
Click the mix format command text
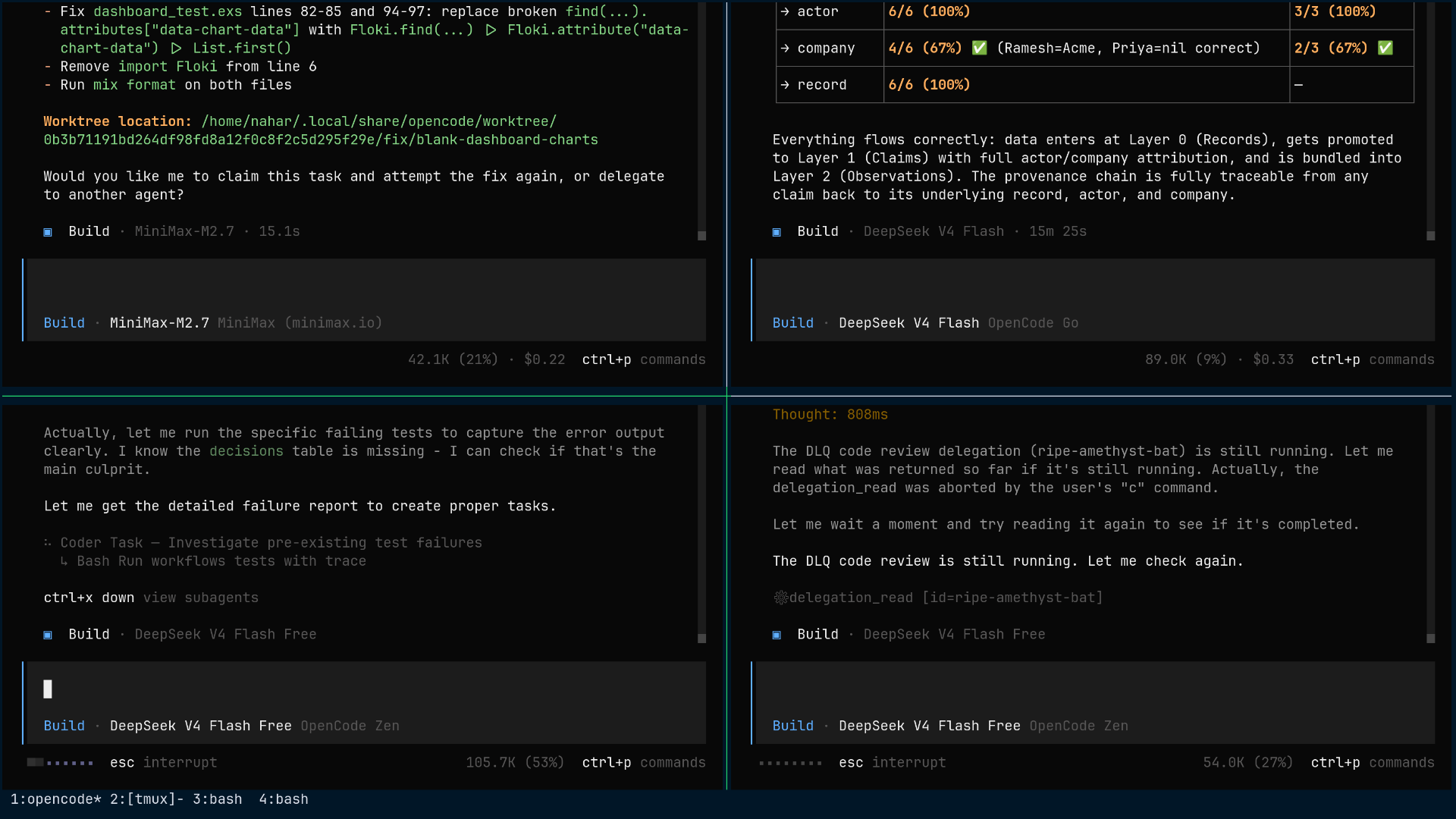pyautogui.click(x=134, y=85)
